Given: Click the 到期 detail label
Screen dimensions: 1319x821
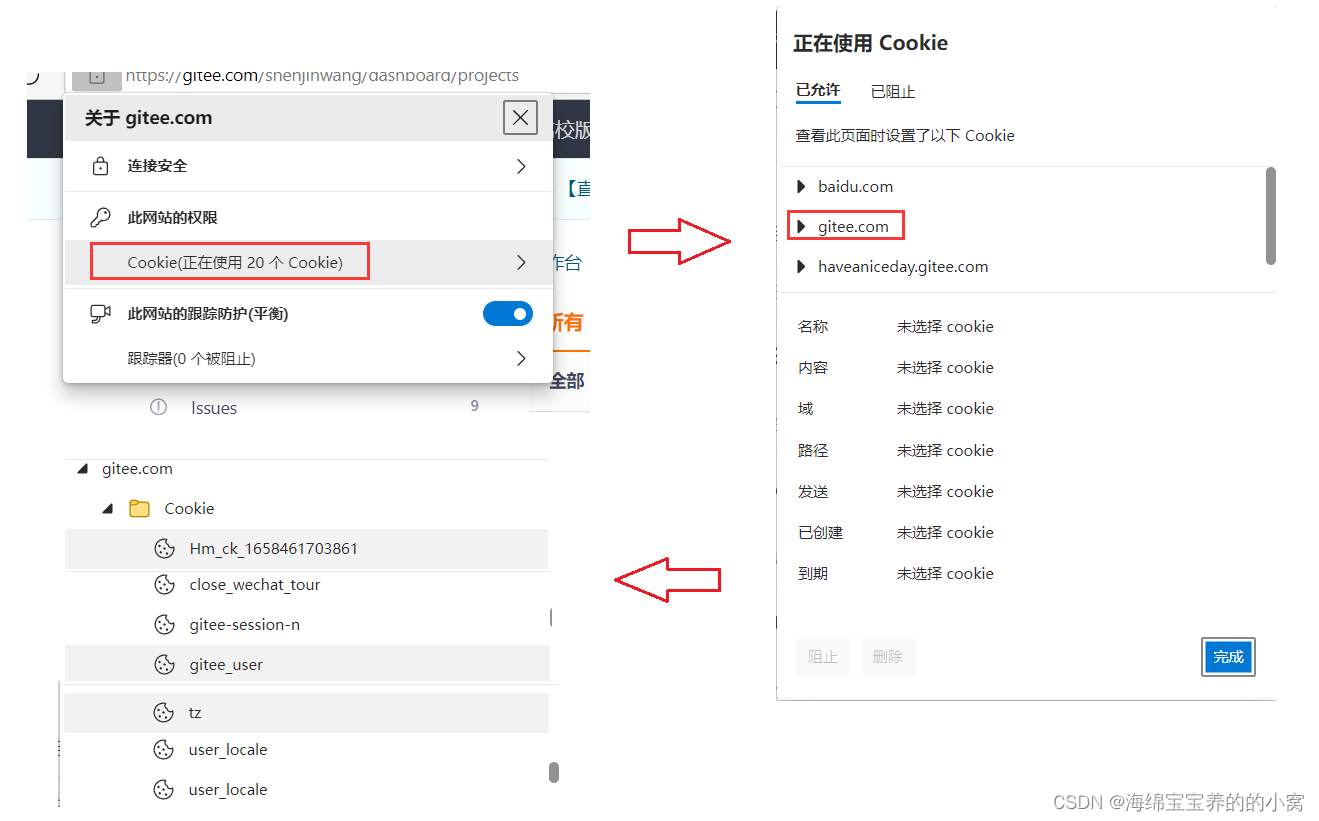Looking at the screenshot, I should tap(813, 574).
